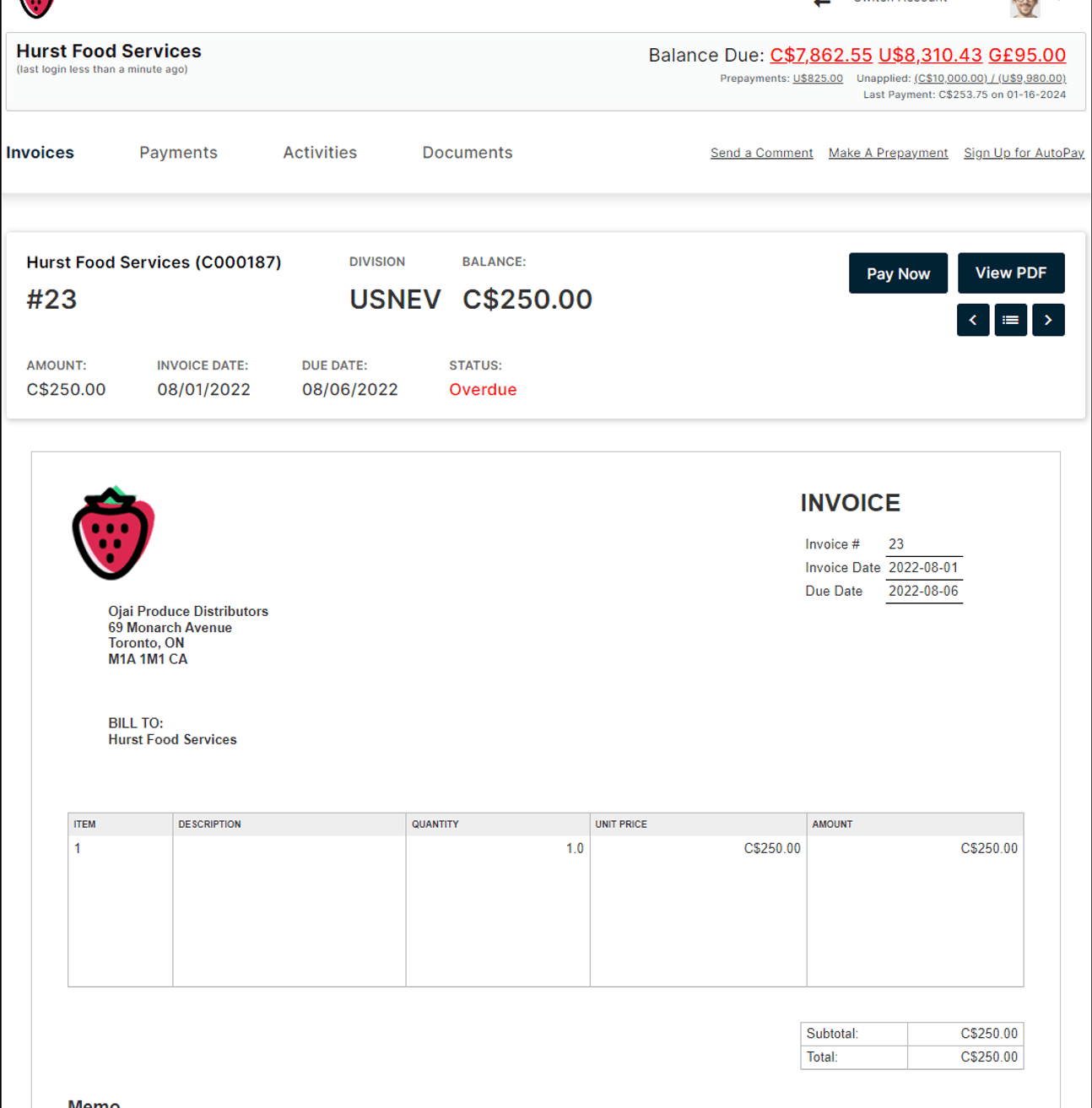Click the Hurst Food Services (C000187) heading
Screen dimensions: 1092x1108
(154, 262)
